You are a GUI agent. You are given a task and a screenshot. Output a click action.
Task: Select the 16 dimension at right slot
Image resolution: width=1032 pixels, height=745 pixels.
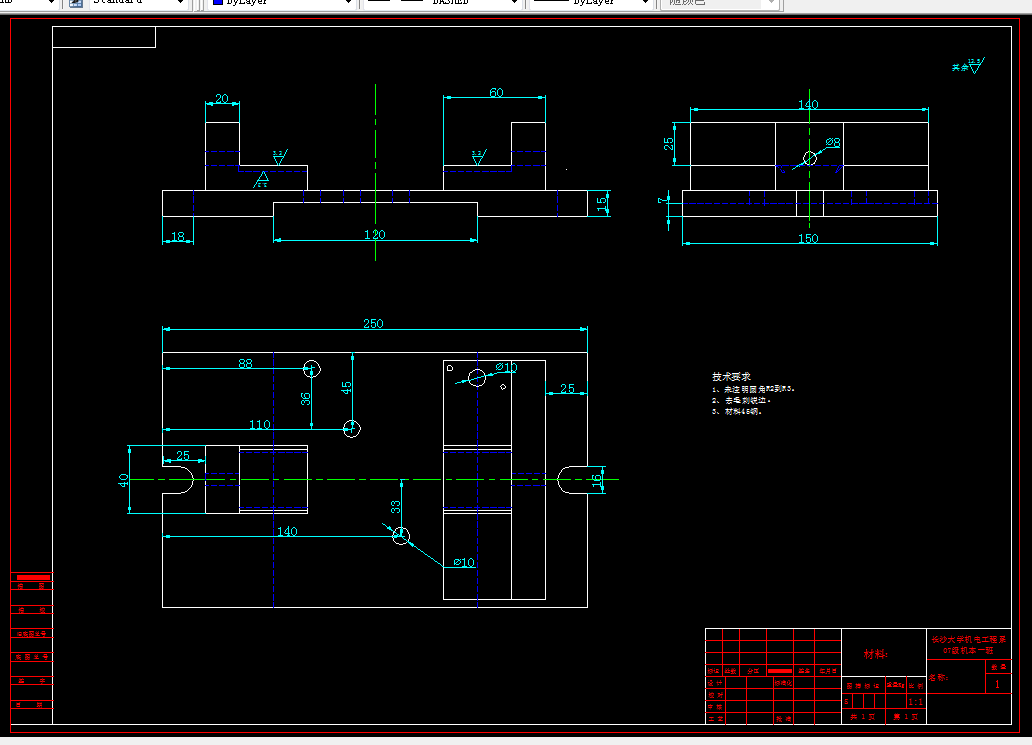[597, 480]
